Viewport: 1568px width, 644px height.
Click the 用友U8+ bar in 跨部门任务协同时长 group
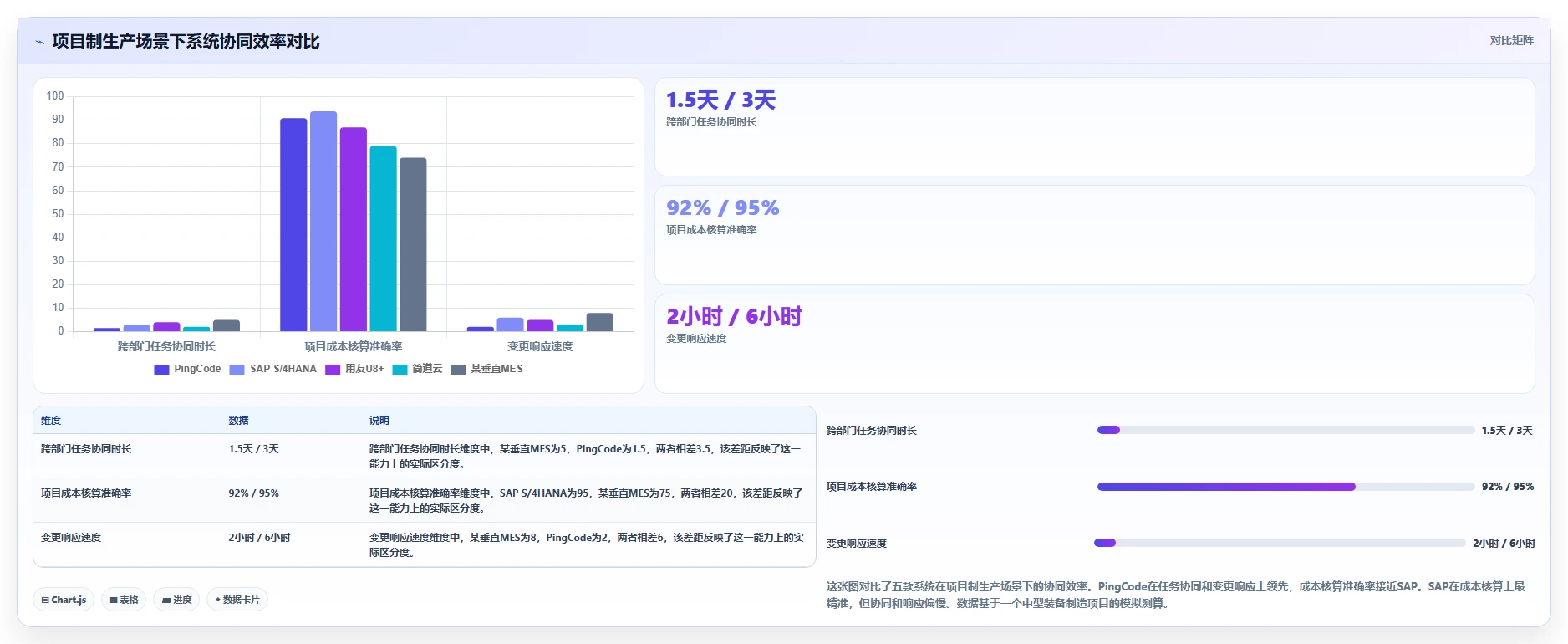(166, 326)
